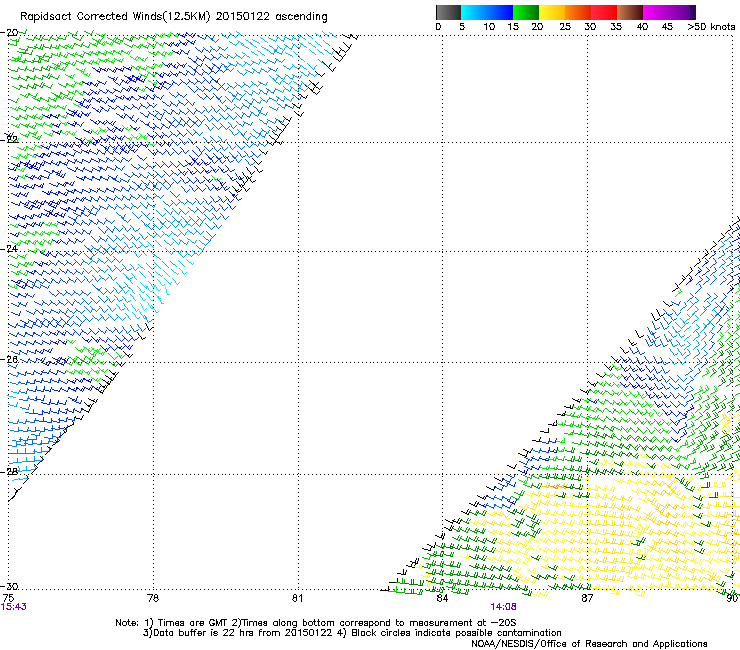The height and width of the screenshot is (650, 740).
Task: Click the -30 latitude axis label
Action: [9, 586]
